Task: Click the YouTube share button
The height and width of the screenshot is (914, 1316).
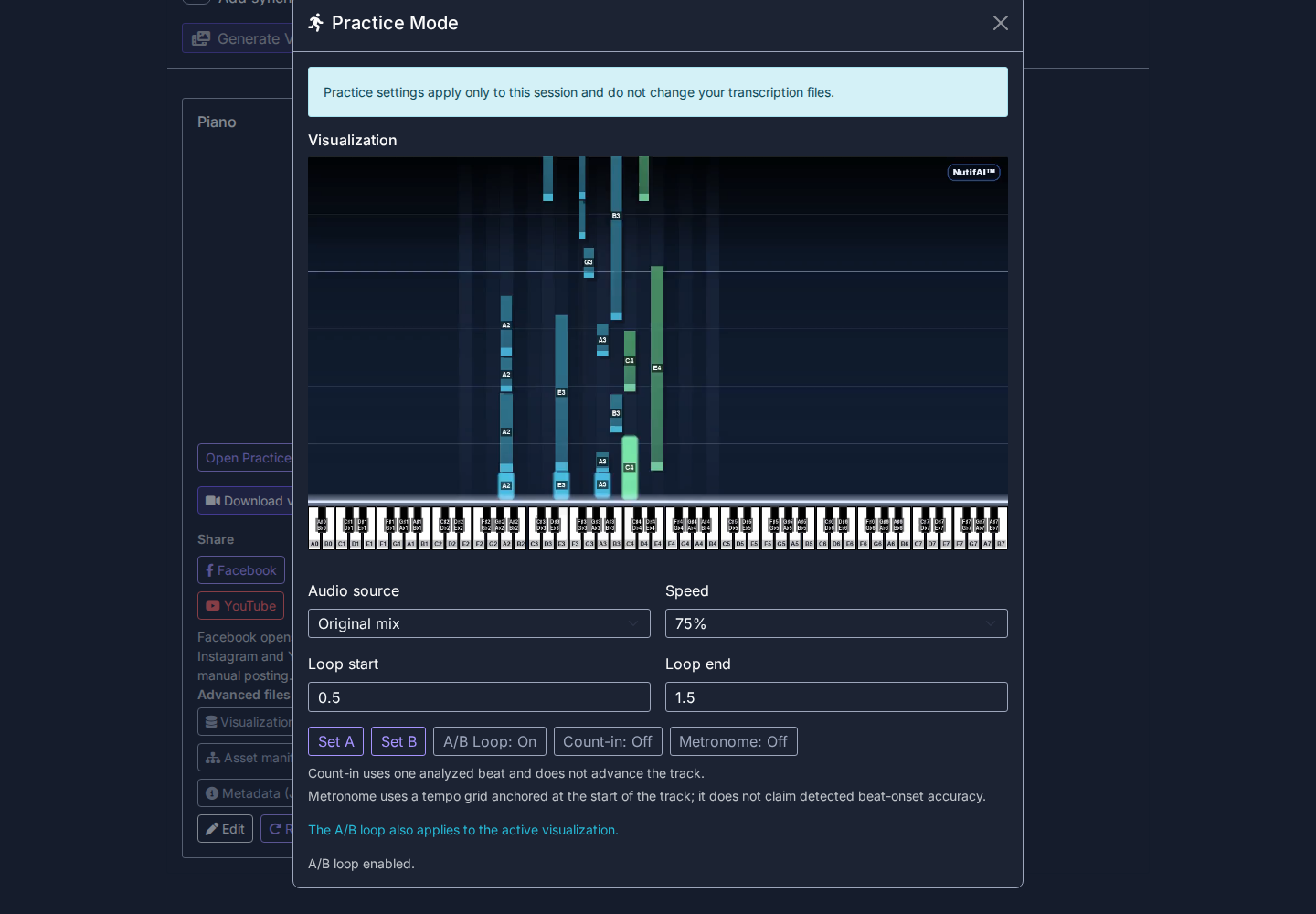Action: (x=241, y=606)
